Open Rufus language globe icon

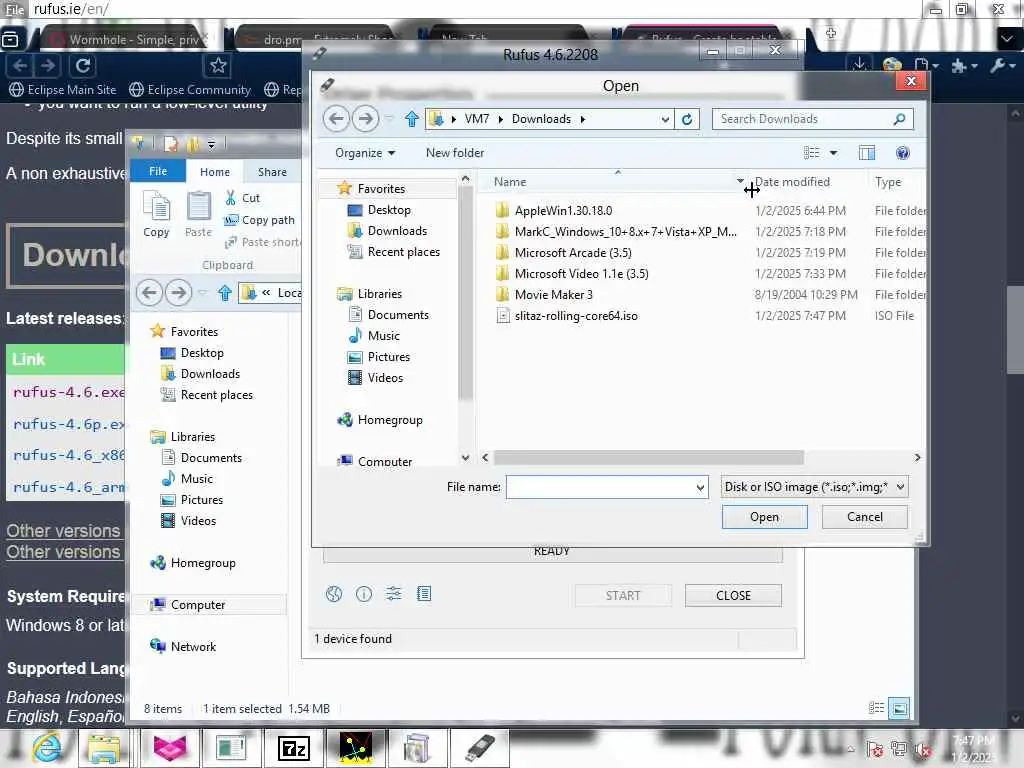(334, 594)
